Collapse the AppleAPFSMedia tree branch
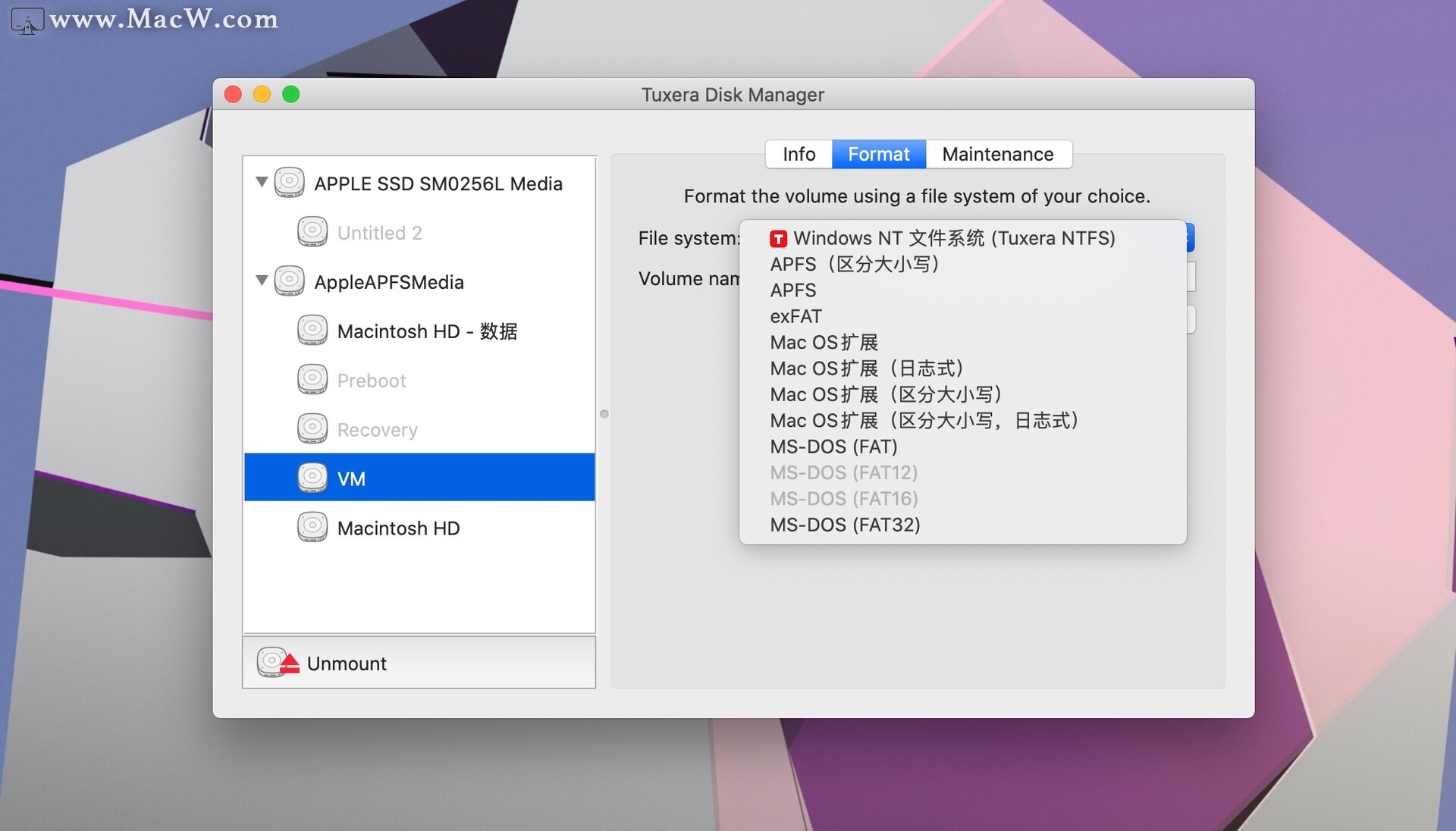The image size is (1456, 831). point(261,280)
